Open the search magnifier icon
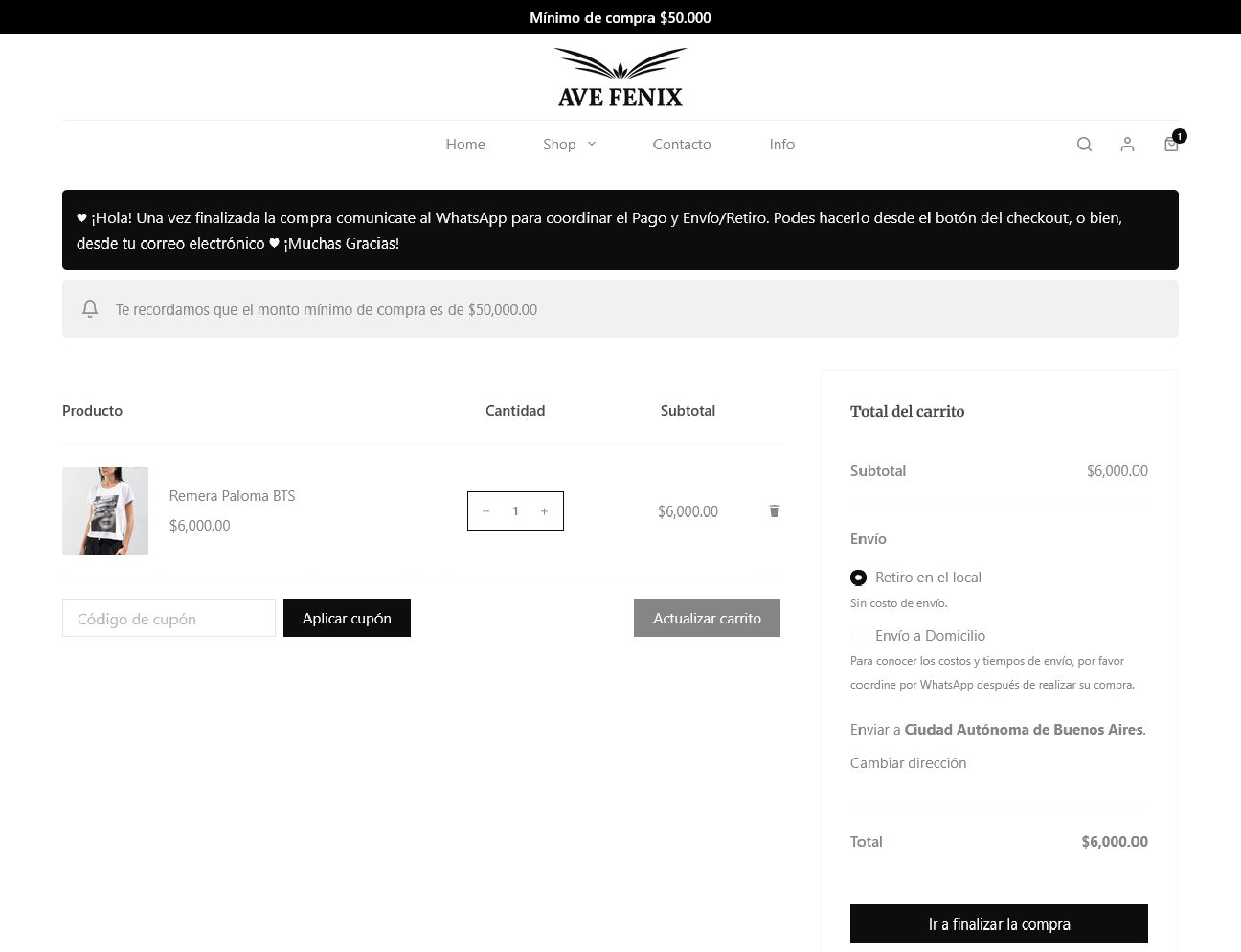This screenshot has height=952, width=1241. [1084, 145]
